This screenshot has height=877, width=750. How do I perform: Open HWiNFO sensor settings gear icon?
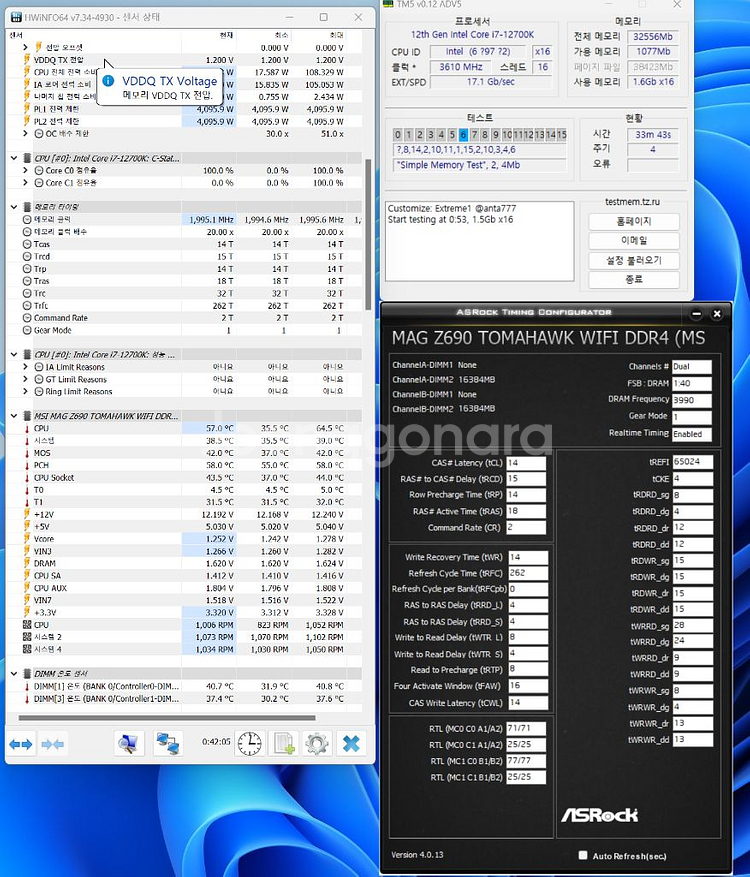(317, 744)
